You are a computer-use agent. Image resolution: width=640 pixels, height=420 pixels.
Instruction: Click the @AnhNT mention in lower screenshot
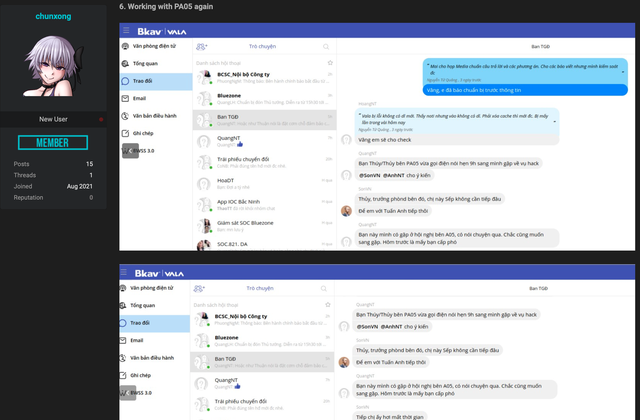tap(391, 327)
